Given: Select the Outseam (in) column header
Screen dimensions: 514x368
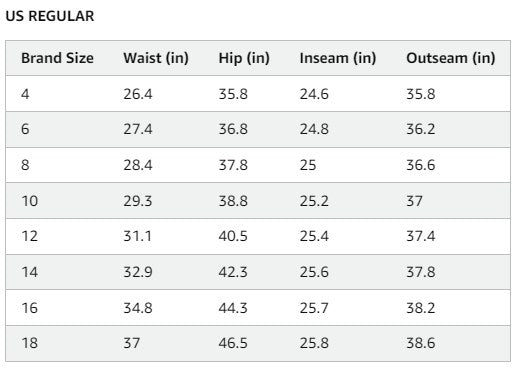Looking at the screenshot, I should tap(451, 58).
